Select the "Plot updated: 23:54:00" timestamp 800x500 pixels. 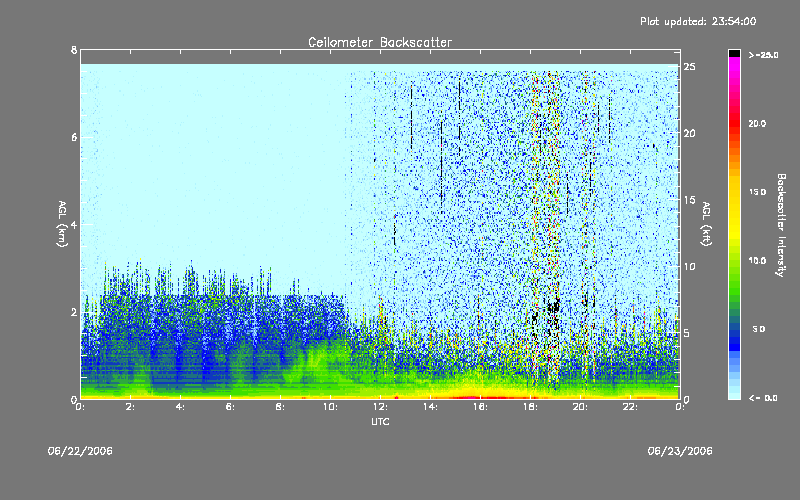698,21
